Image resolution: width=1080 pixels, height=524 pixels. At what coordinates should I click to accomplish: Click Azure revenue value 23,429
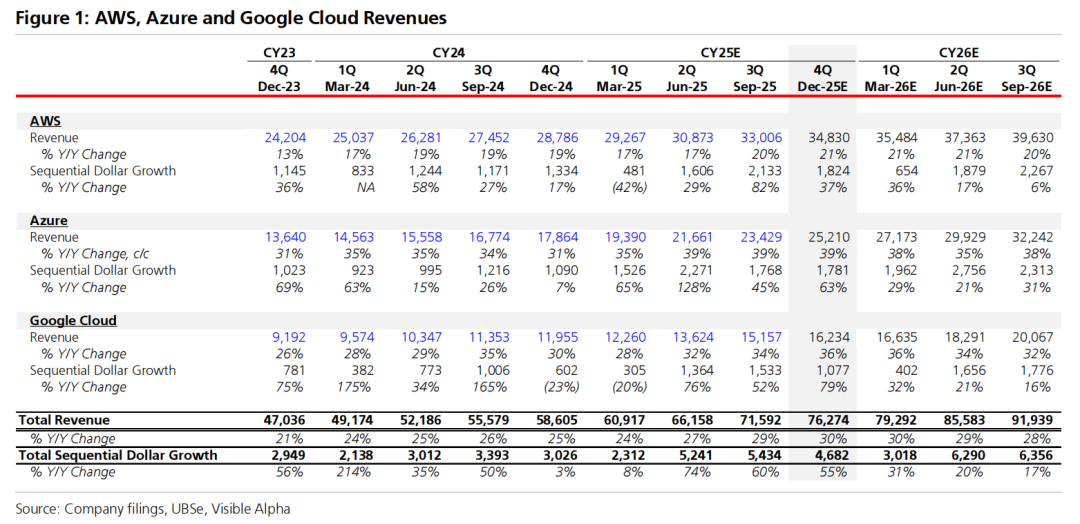tap(761, 238)
